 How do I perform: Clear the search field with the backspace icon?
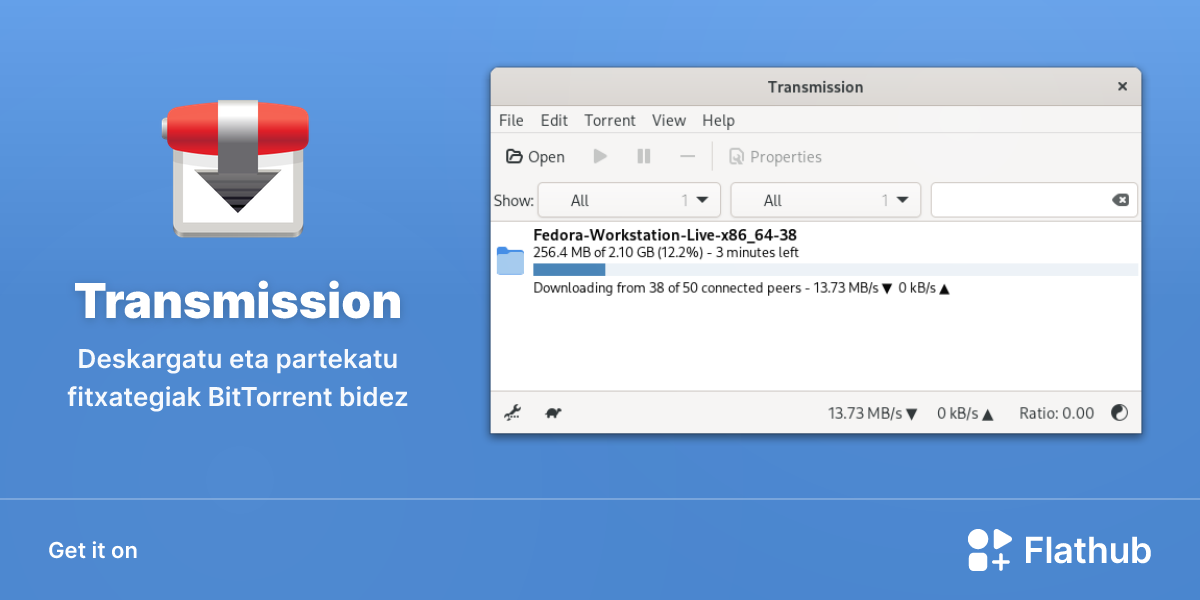coord(1120,200)
